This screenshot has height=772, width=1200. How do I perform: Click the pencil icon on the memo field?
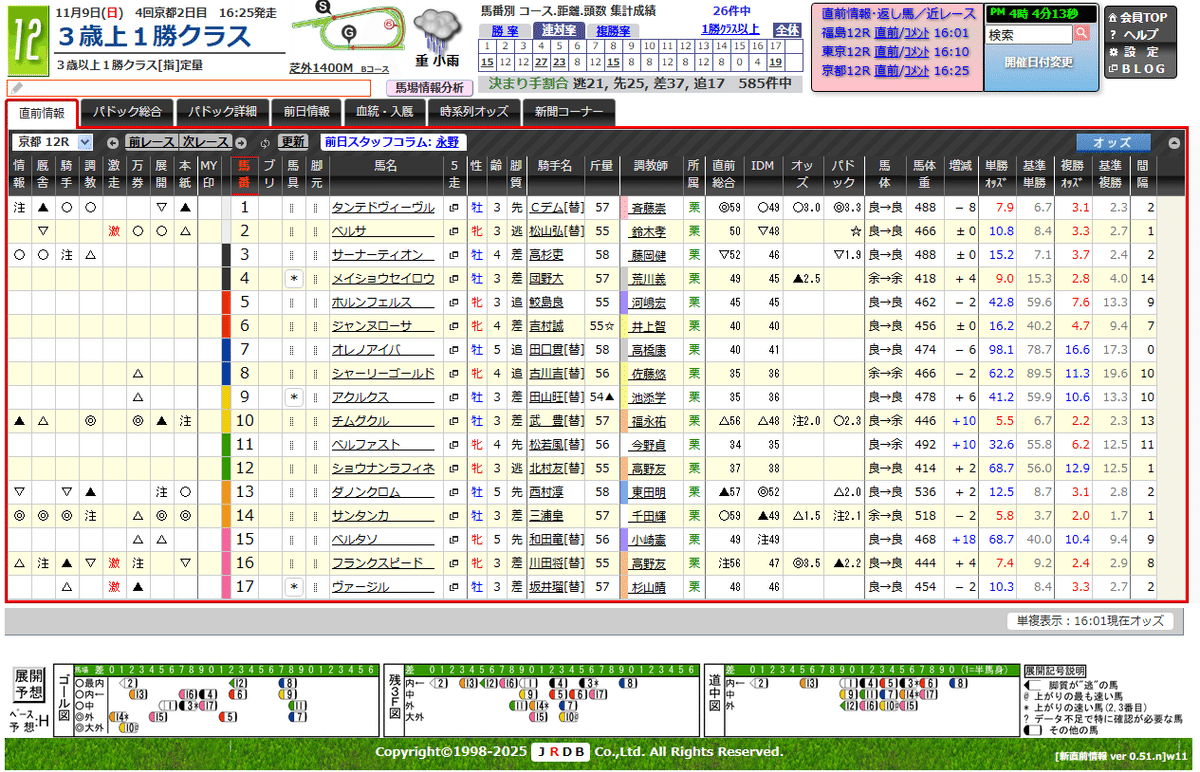tap(15, 87)
